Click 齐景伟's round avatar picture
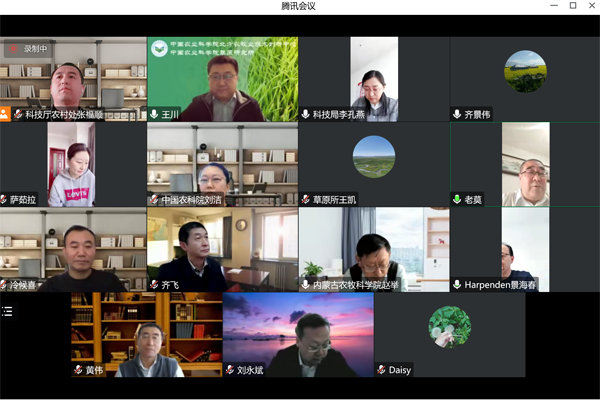 [x=525, y=71]
